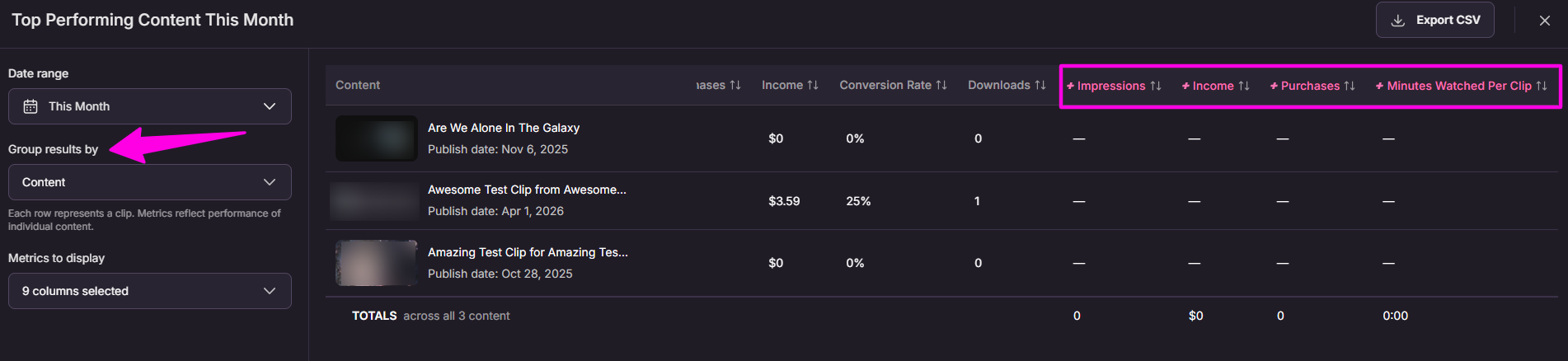Image resolution: width=1568 pixels, height=361 pixels.
Task: Click the Export CSV button
Action: click(1434, 20)
